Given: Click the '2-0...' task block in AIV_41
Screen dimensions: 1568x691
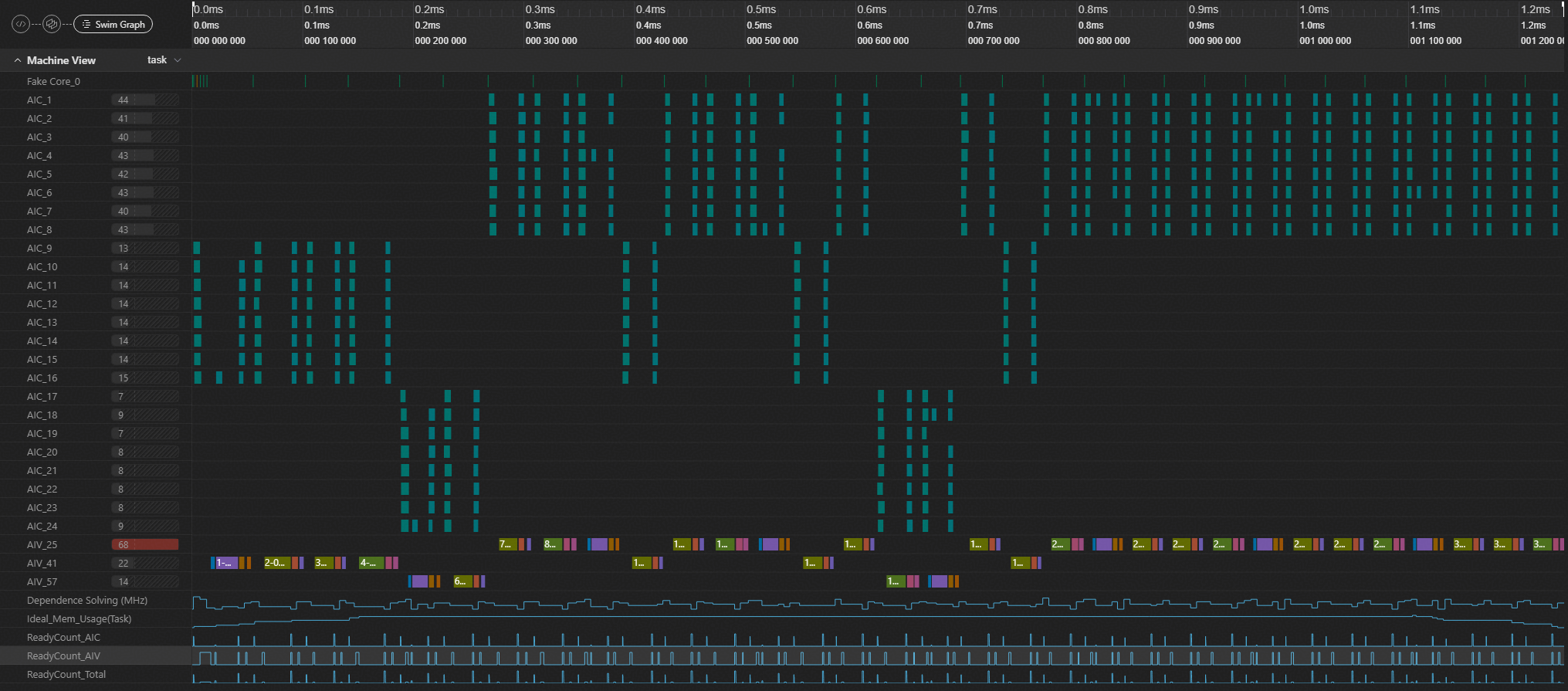Looking at the screenshot, I should coord(276,564).
